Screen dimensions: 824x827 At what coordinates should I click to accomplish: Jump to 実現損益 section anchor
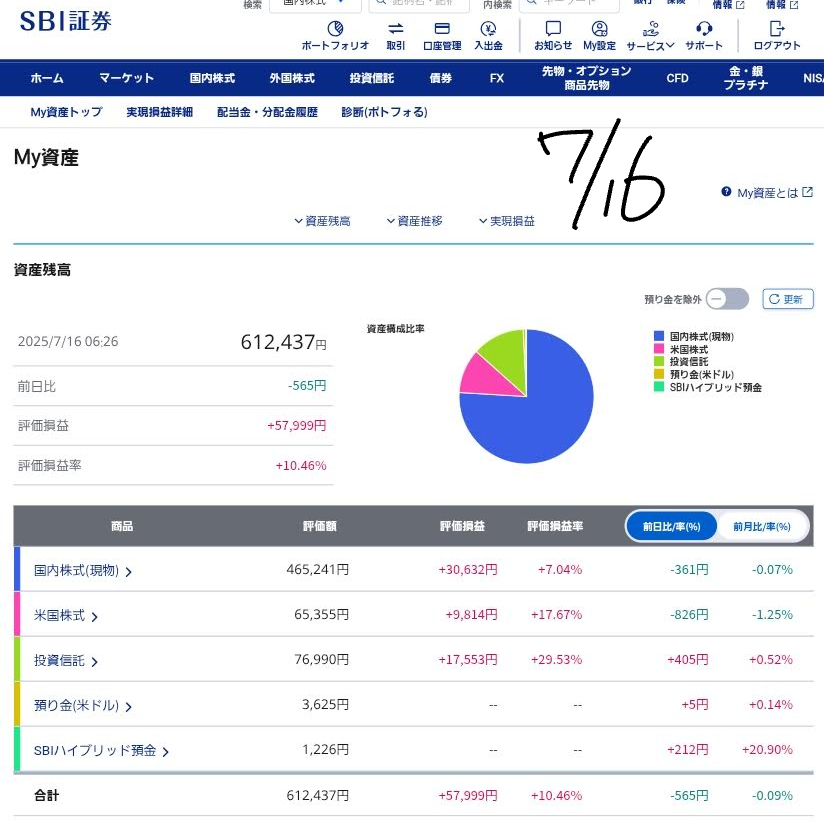(507, 221)
